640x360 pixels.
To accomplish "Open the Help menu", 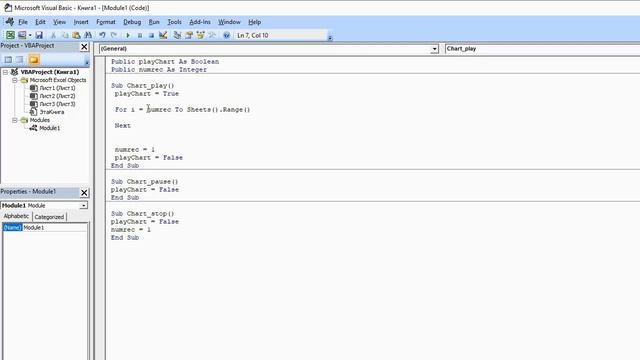I will tap(255, 22).
